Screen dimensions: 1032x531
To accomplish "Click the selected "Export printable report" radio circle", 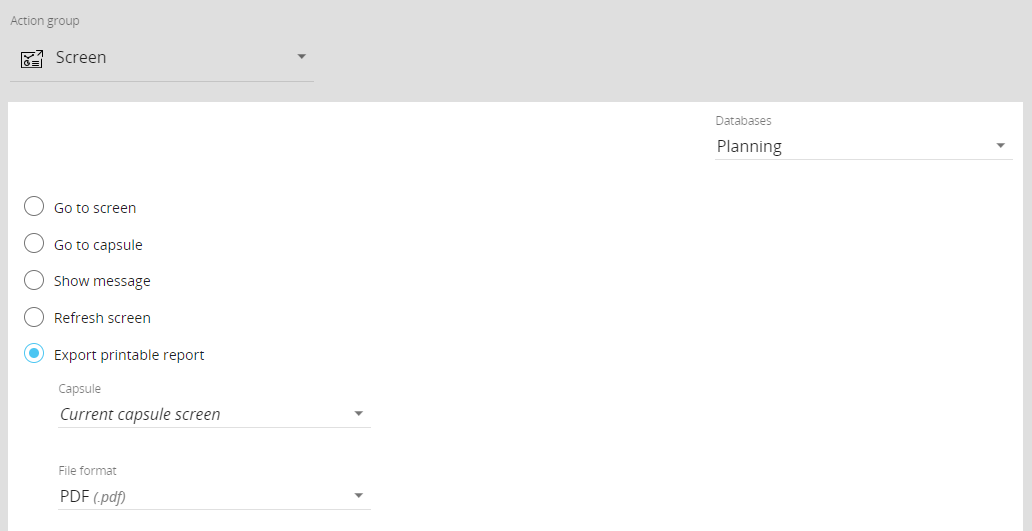I will (x=34, y=354).
